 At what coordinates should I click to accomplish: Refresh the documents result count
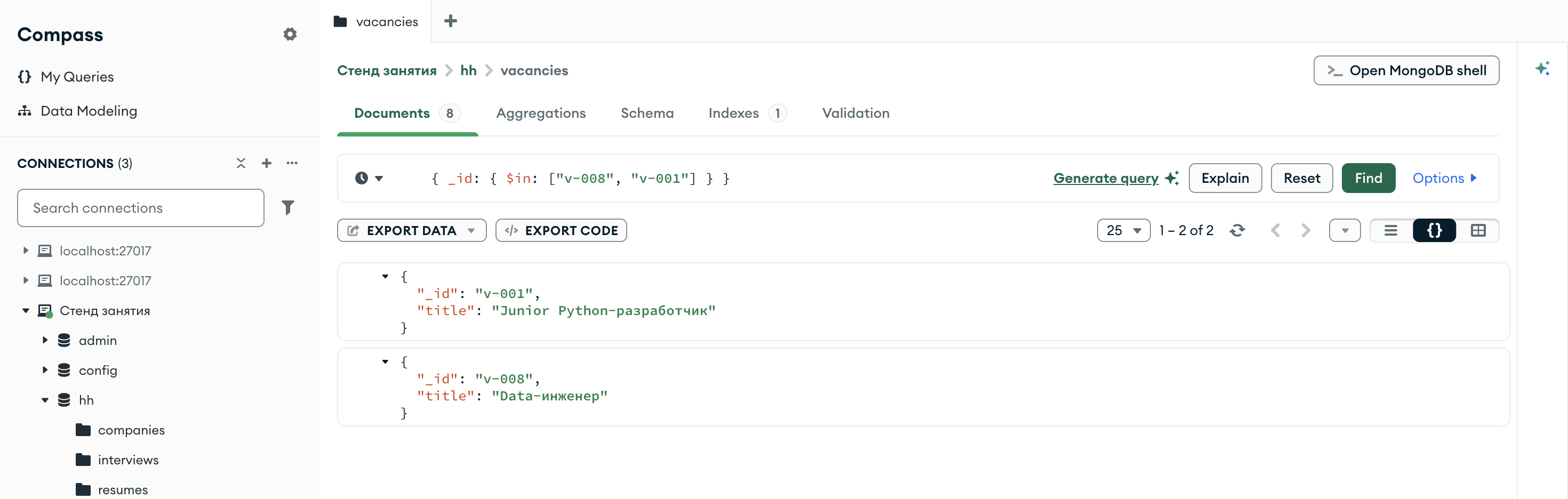click(x=1237, y=230)
